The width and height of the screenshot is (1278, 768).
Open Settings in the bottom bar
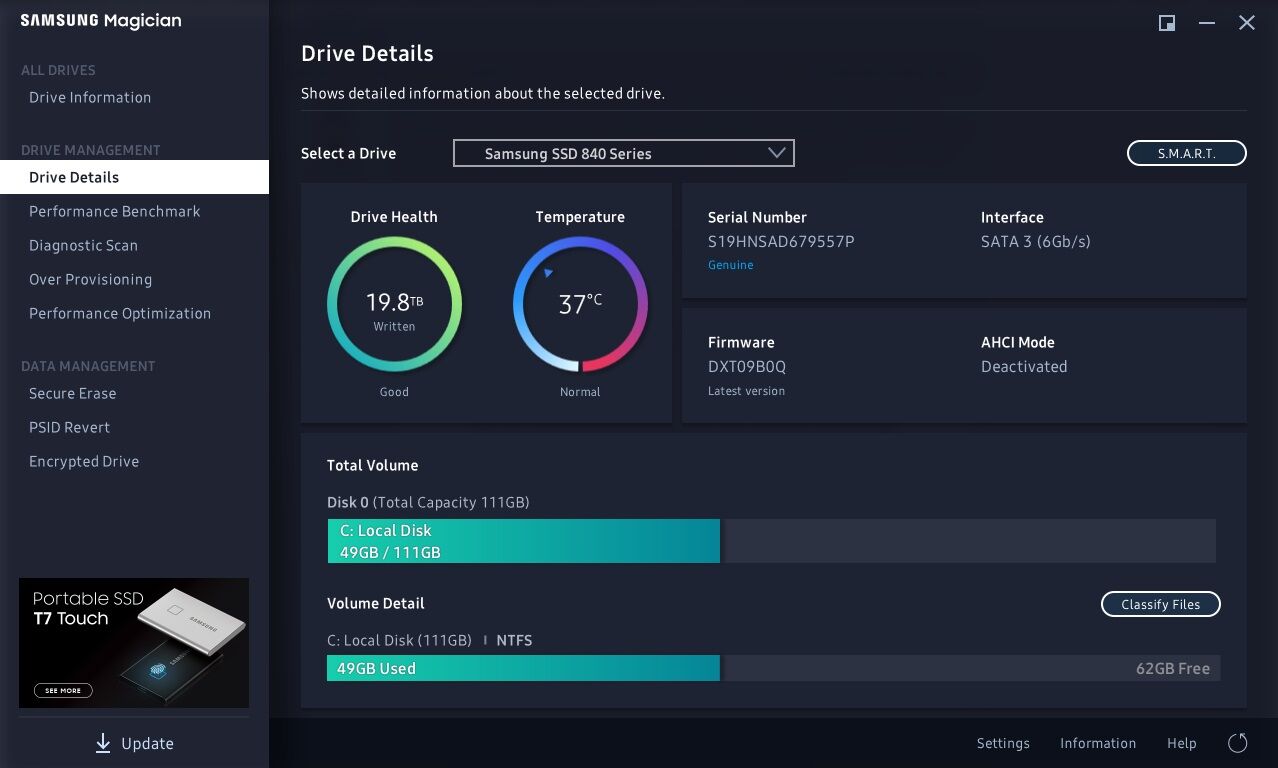coord(1003,743)
